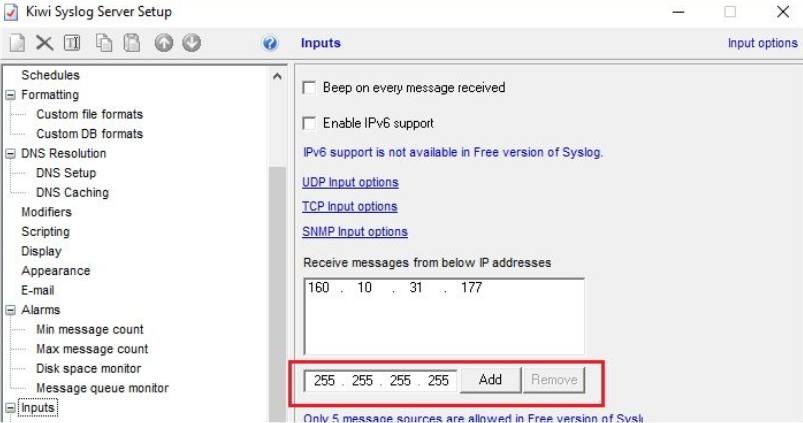
Task: Open Help via the question mark icon
Action: click(x=270, y=44)
